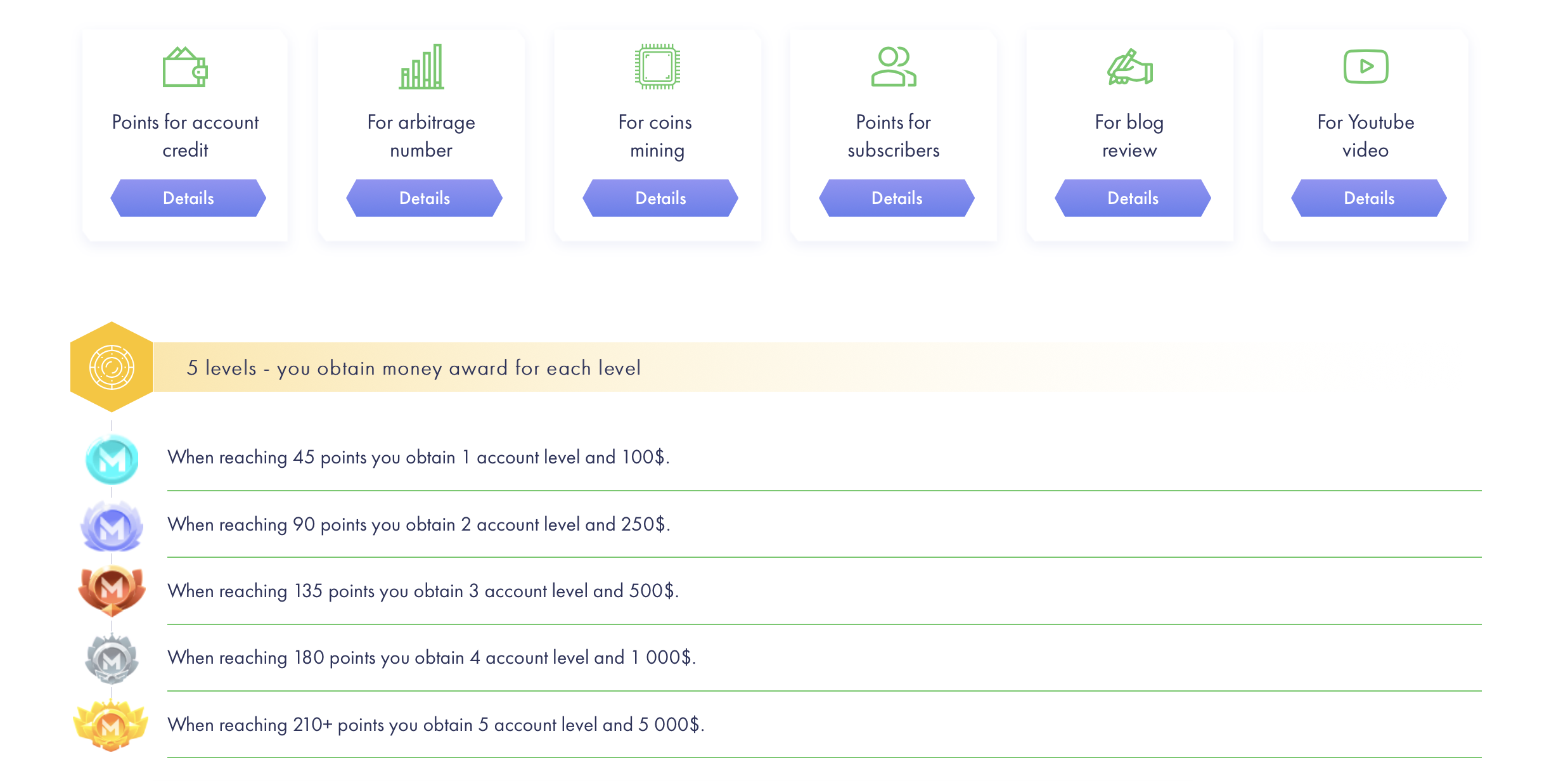Viewport: 1568px width, 781px height.
Task: Click the '5 levels' banner heading
Action: point(413,368)
